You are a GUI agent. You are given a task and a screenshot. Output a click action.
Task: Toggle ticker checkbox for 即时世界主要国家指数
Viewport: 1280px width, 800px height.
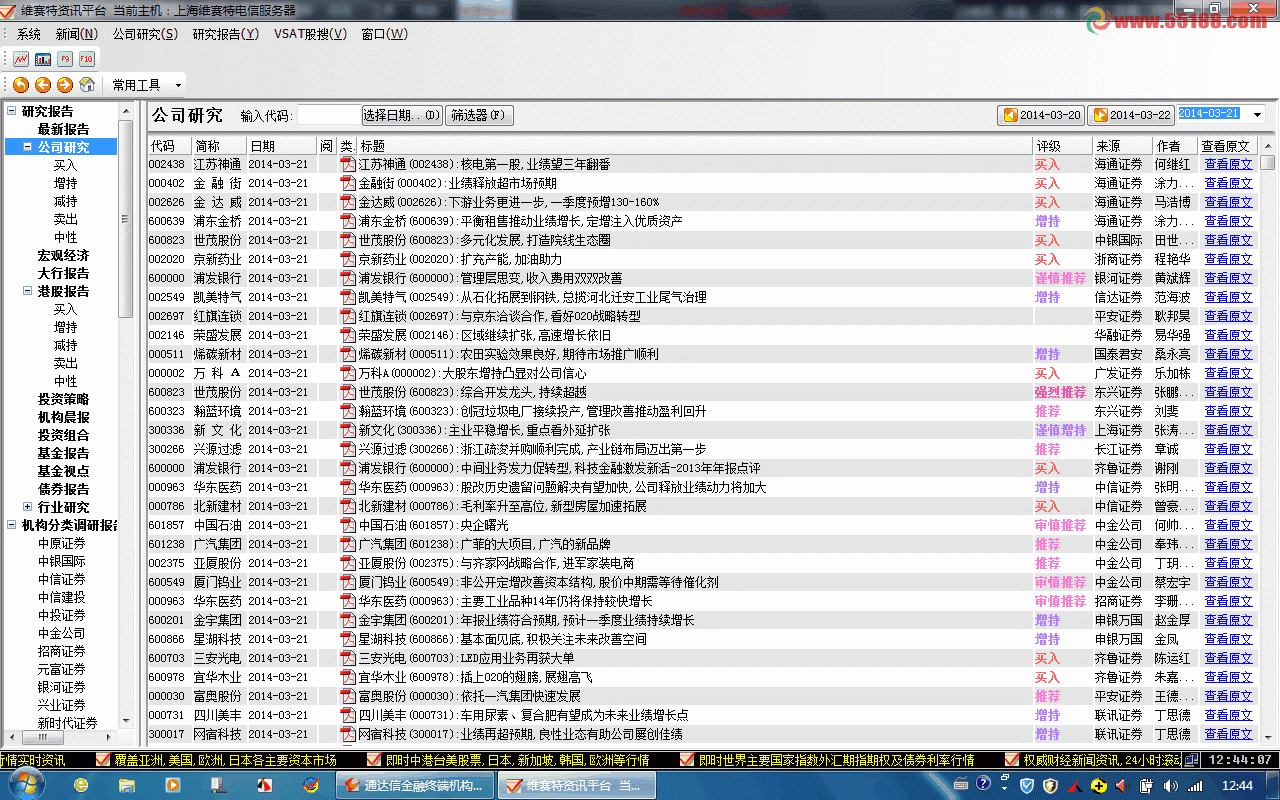pos(686,760)
